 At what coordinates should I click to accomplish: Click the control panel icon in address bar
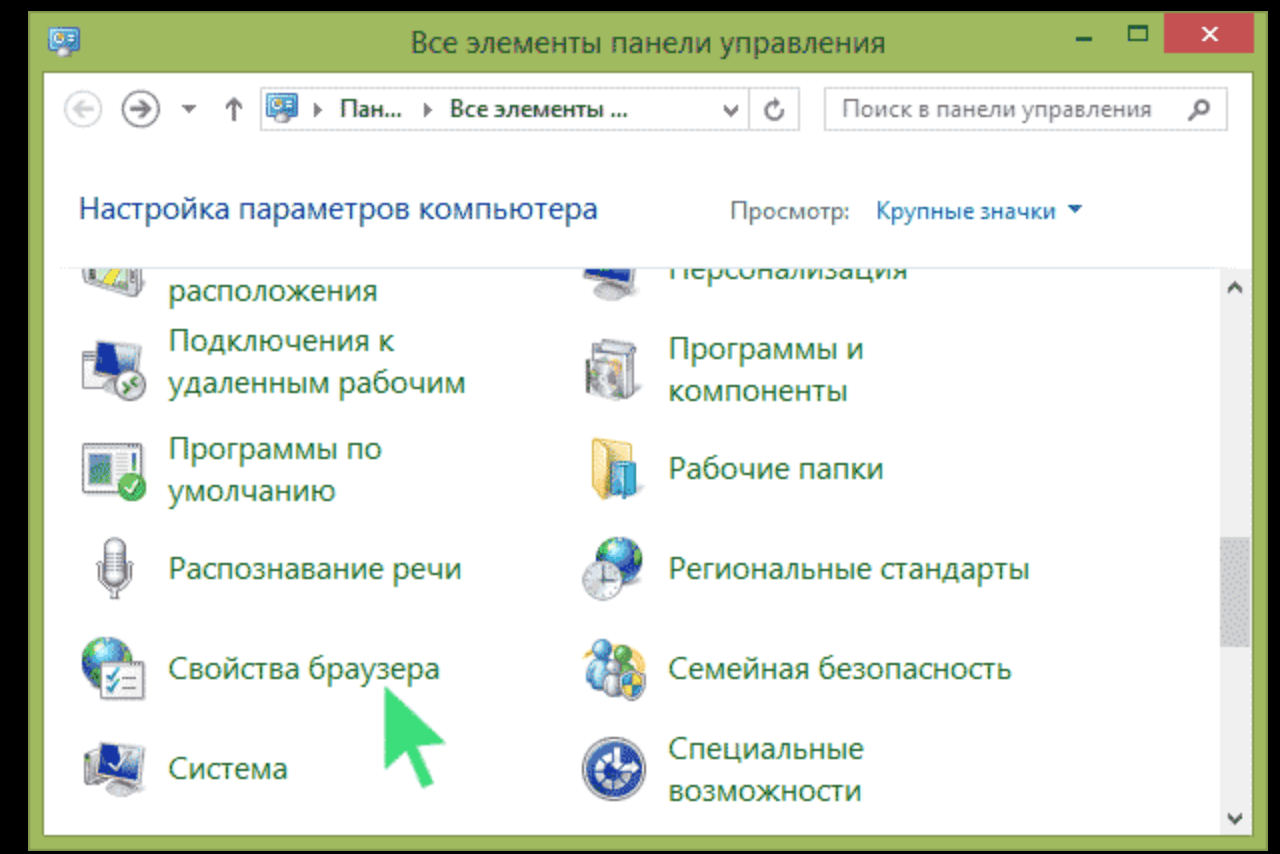[x=282, y=109]
